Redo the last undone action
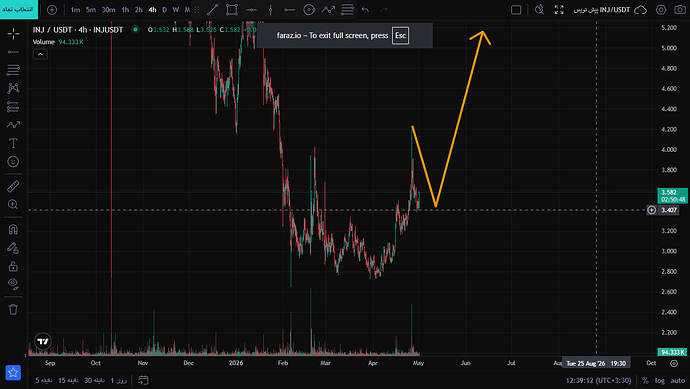Viewport: 690px width, 389px height. (384, 10)
